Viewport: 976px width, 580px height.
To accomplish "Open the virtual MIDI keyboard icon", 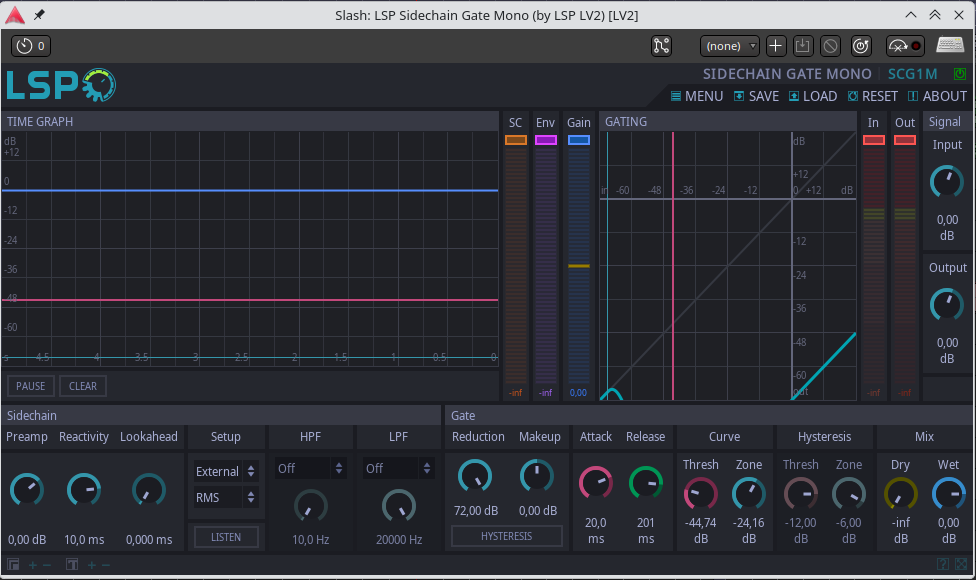I will (x=949, y=46).
